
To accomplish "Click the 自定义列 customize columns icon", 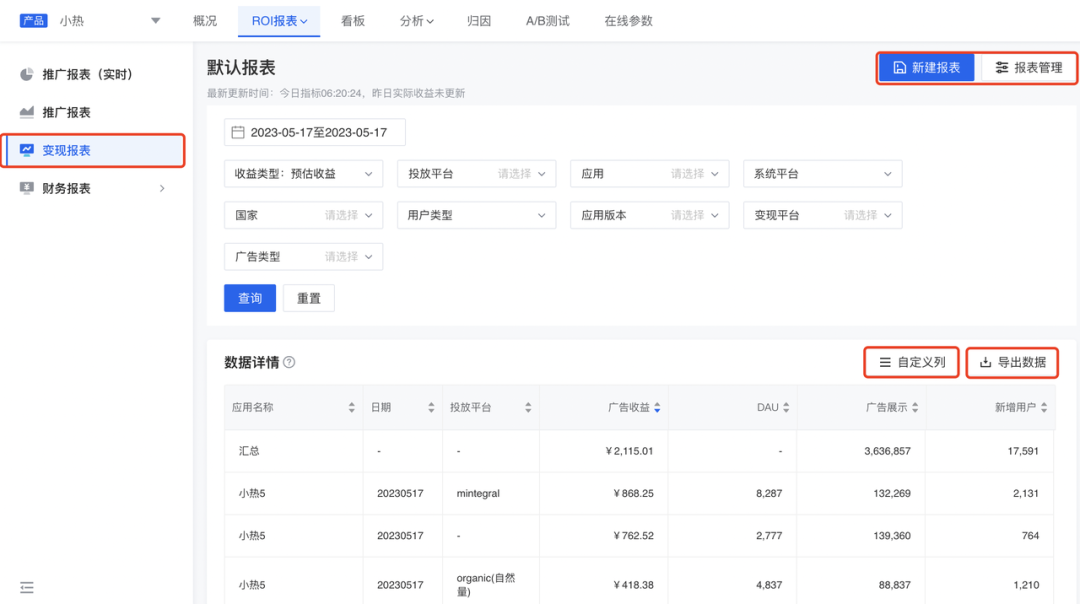I will tap(884, 362).
